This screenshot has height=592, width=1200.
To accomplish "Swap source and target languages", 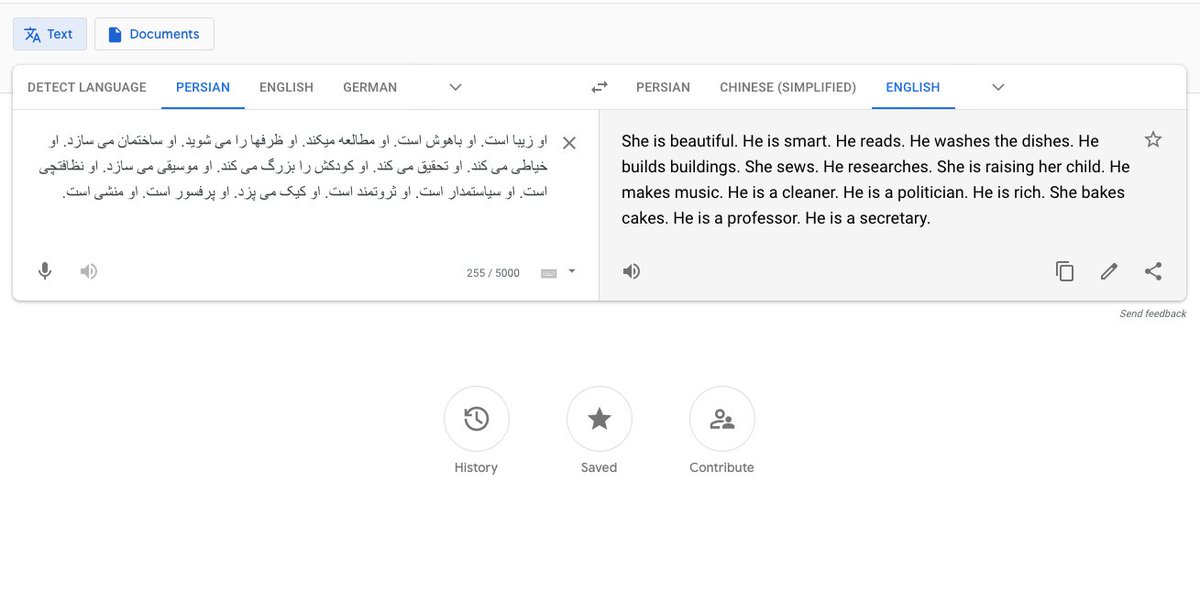I will (x=599, y=87).
